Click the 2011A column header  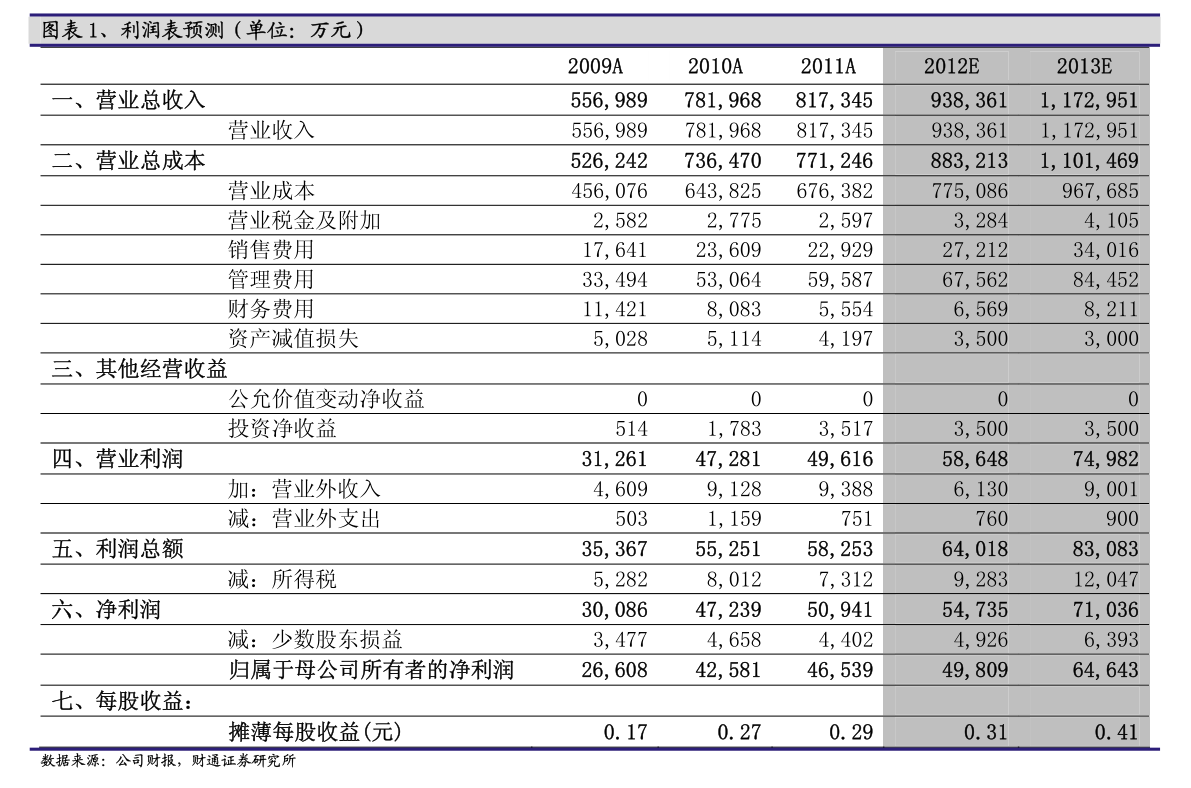point(828,67)
